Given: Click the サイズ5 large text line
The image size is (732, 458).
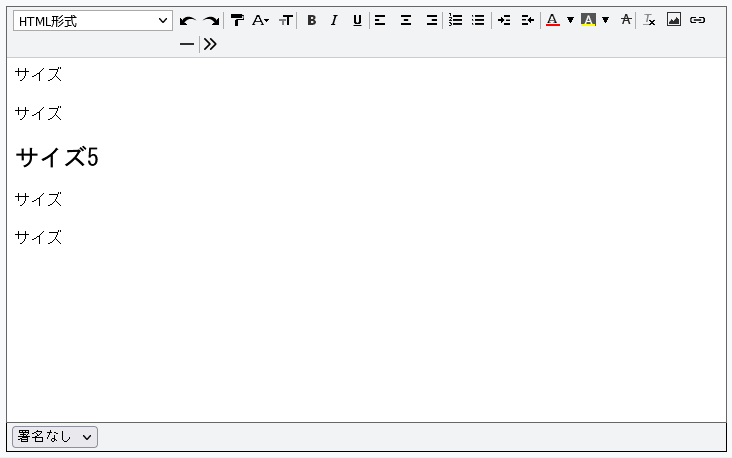Looking at the screenshot, I should tap(57, 157).
